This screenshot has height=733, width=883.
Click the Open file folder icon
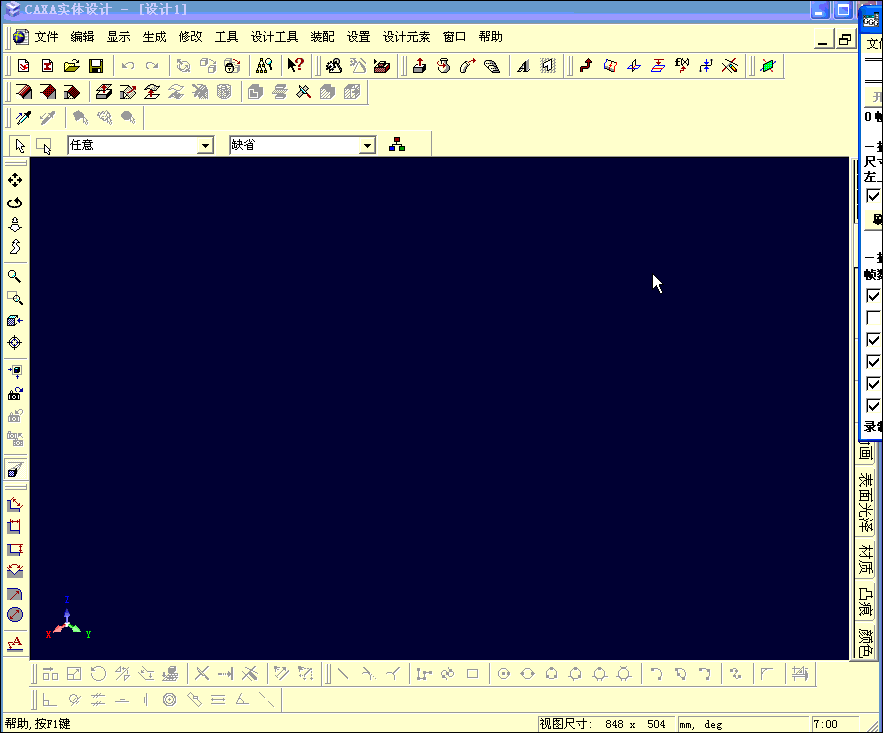click(72, 66)
